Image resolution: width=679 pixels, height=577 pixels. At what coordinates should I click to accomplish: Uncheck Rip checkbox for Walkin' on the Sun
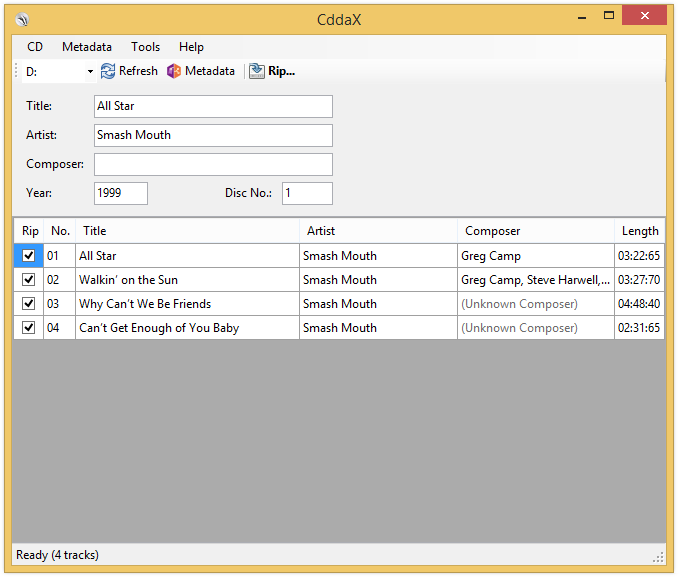(x=29, y=280)
